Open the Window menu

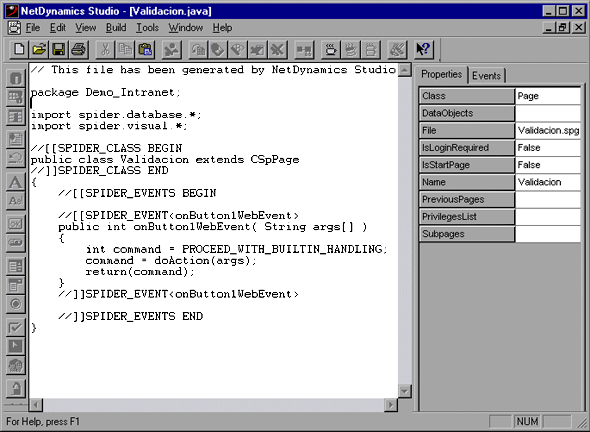[x=186, y=28]
